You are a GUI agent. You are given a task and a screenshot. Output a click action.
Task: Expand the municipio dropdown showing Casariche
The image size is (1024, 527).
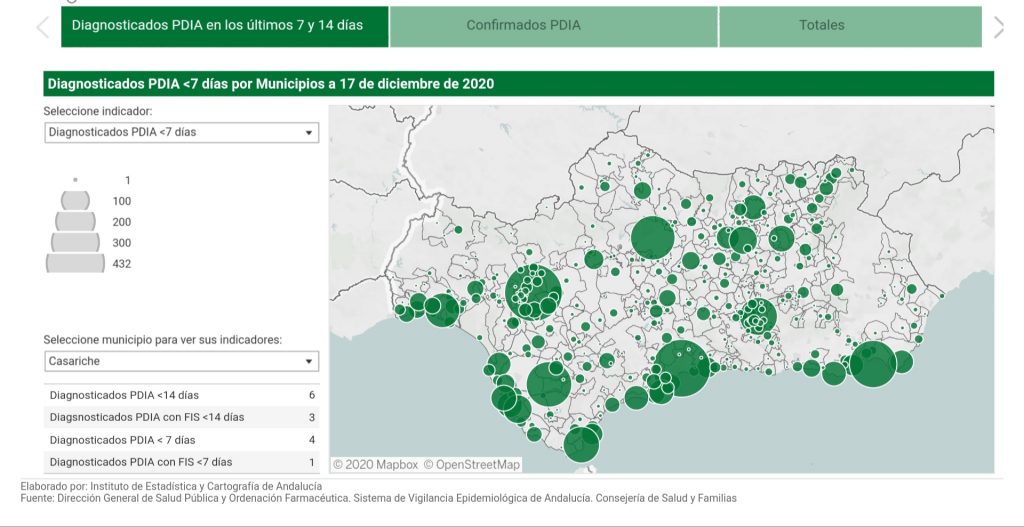pyautogui.click(x=181, y=361)
